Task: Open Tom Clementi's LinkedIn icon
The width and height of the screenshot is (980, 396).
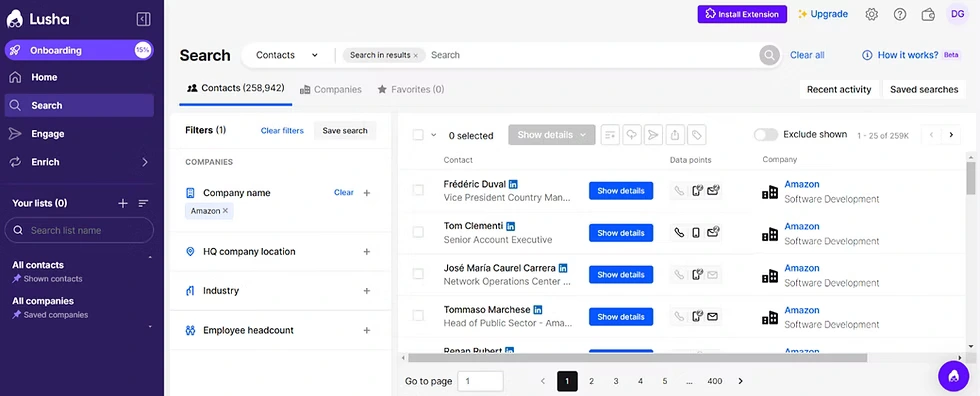Action: (511, 226)
